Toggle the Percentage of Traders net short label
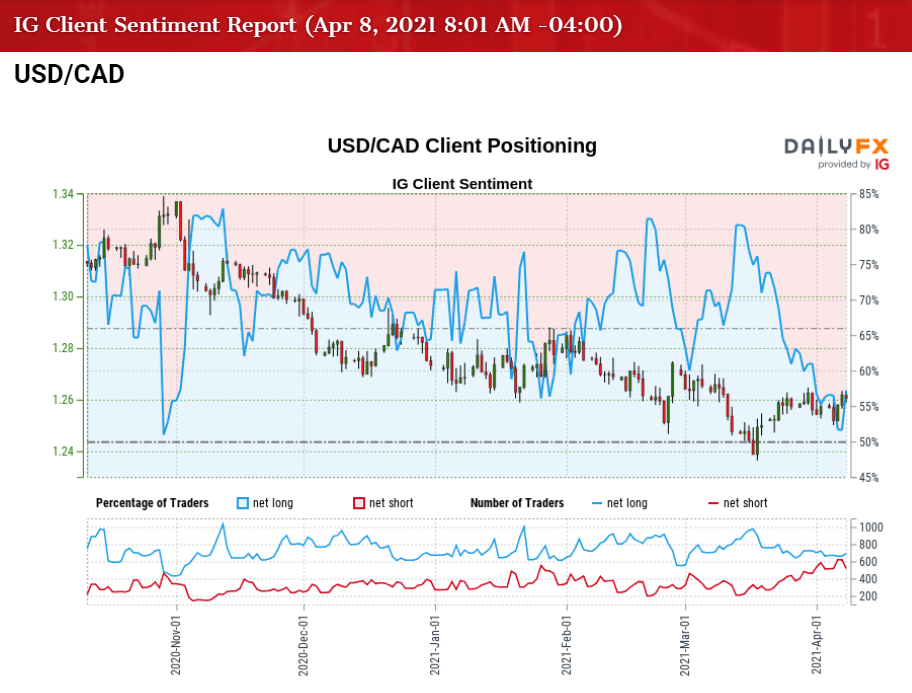 tap(391, 503)
